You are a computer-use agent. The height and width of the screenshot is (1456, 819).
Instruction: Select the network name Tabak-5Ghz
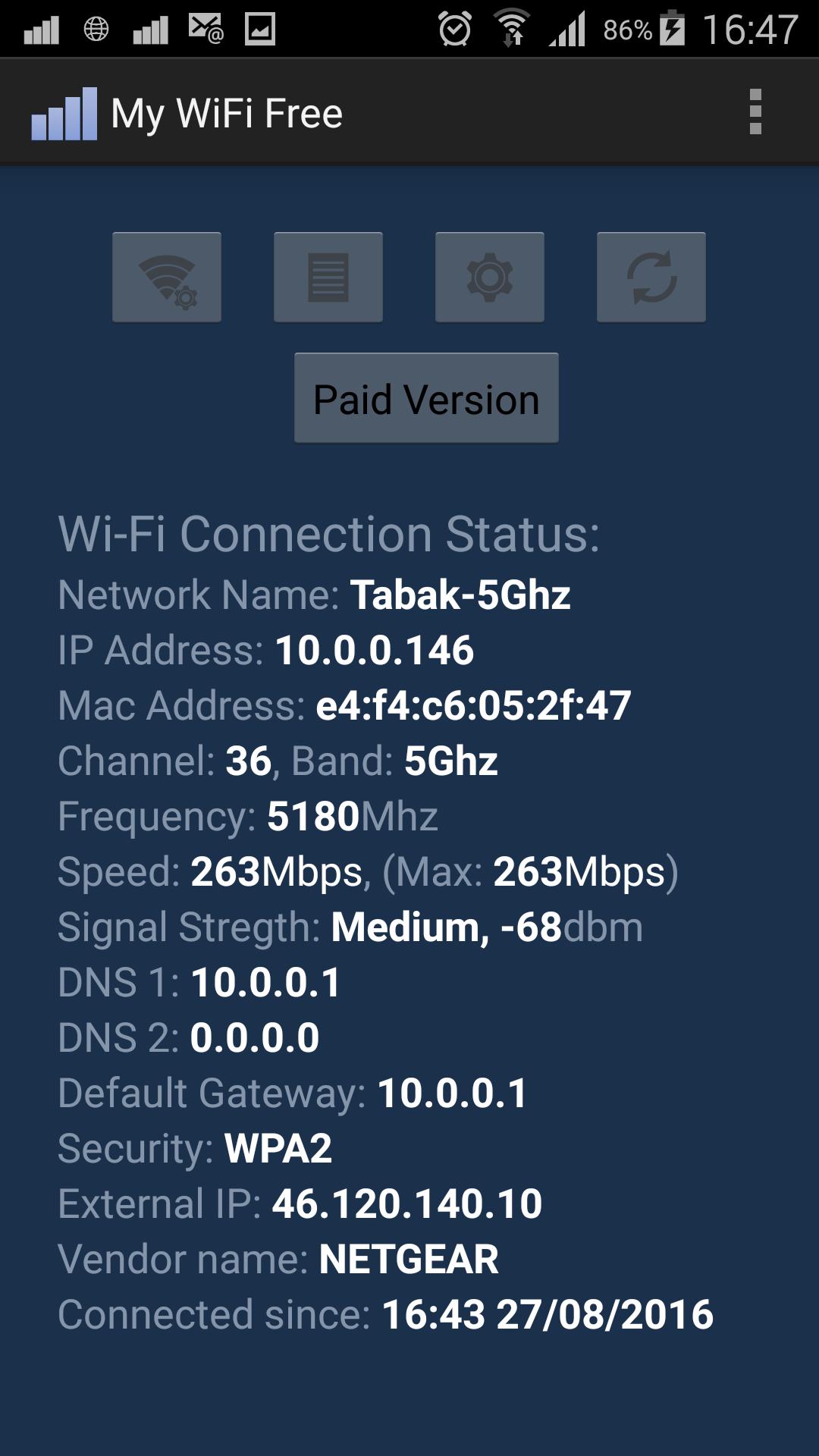463,595
